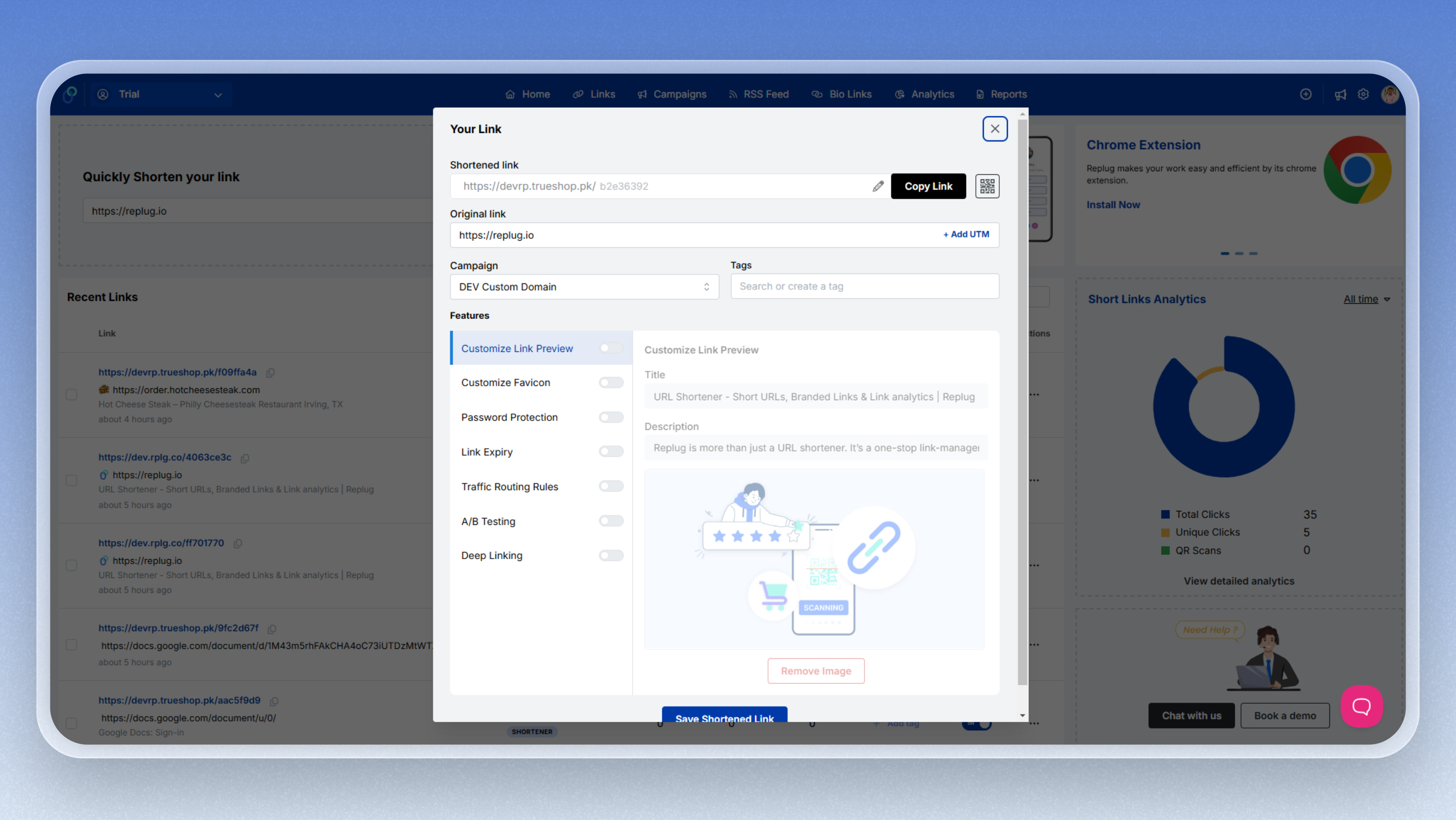Turn on Password Protection toggle
Screen dimensions: 1456x820
611,417
